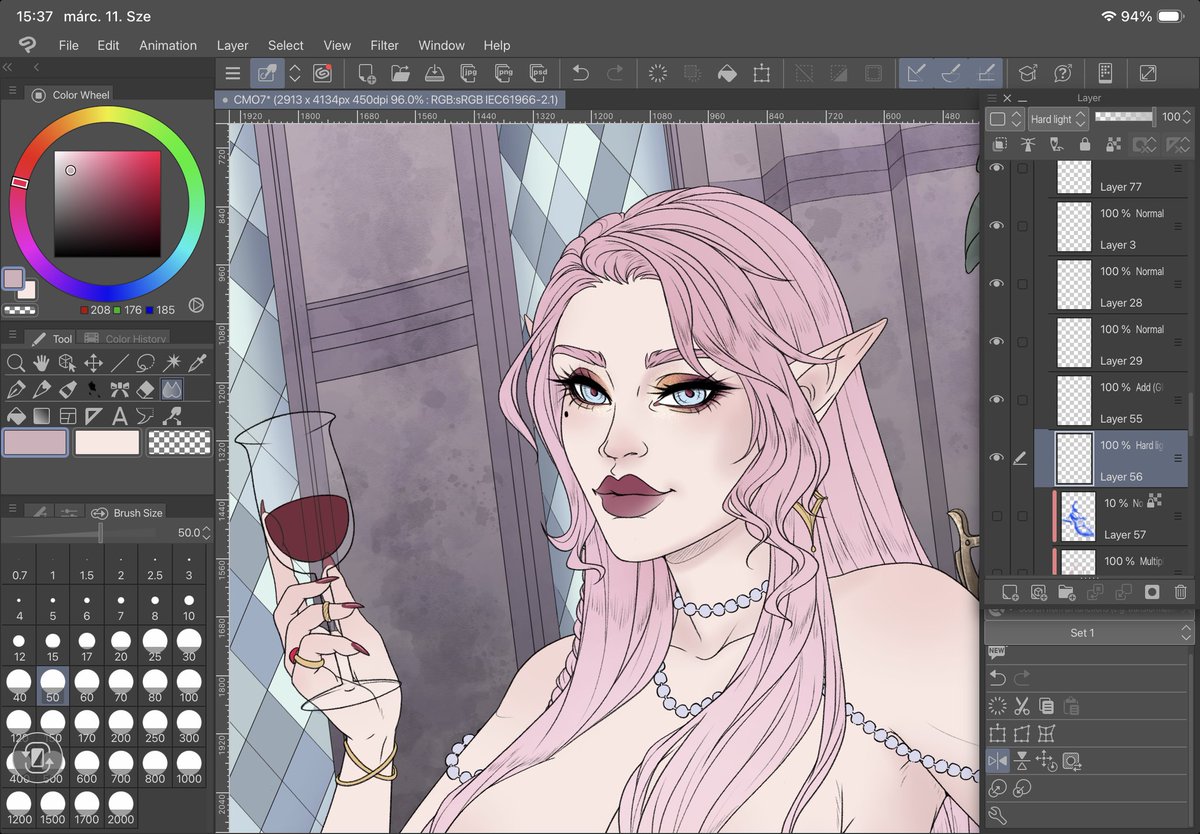Open the palette color dropdown in Layer panel
The height and width of the screenshot is (834, 1200).
1004,118
